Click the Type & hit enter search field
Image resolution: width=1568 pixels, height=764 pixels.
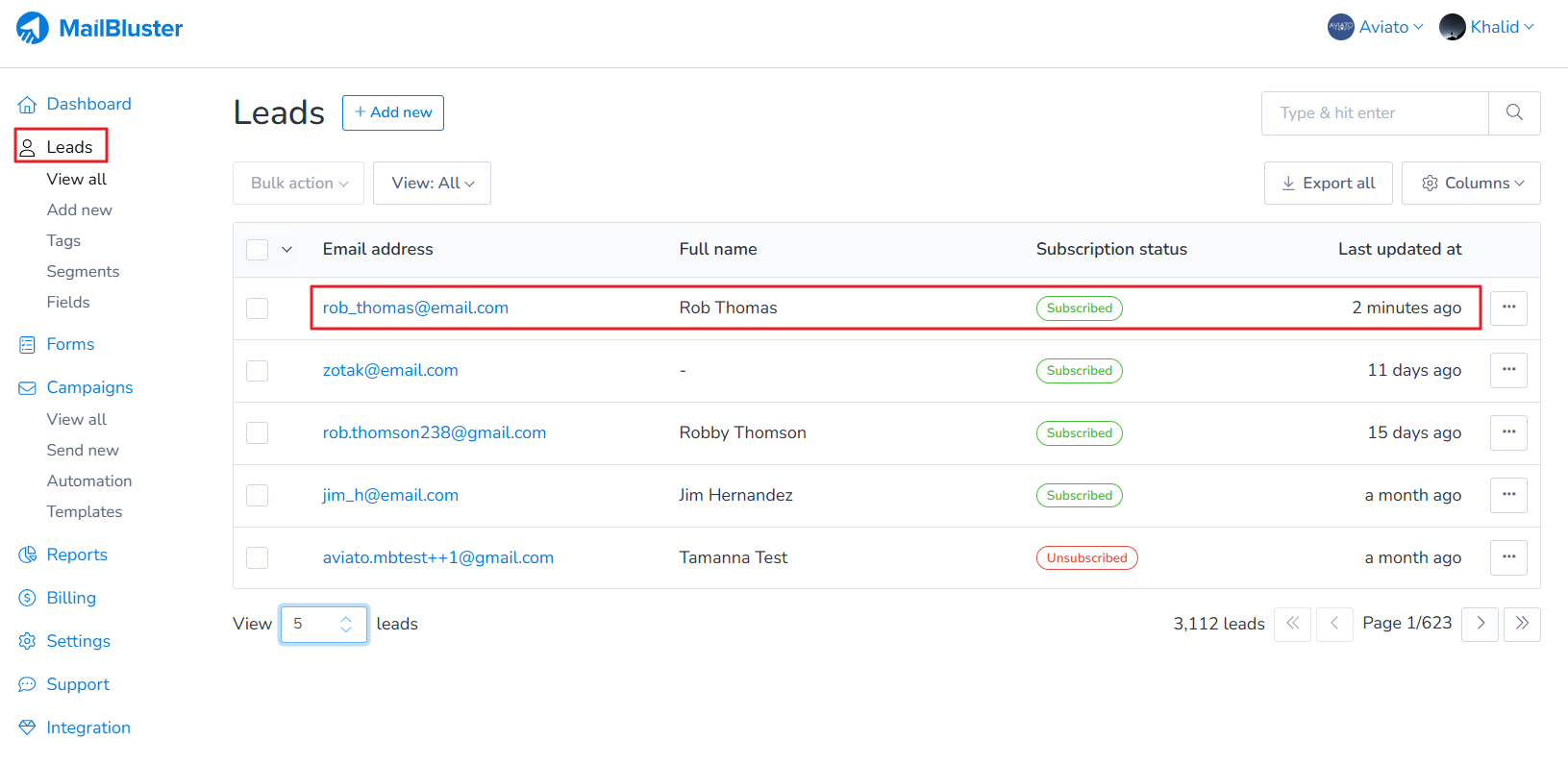coord(1375,113)
